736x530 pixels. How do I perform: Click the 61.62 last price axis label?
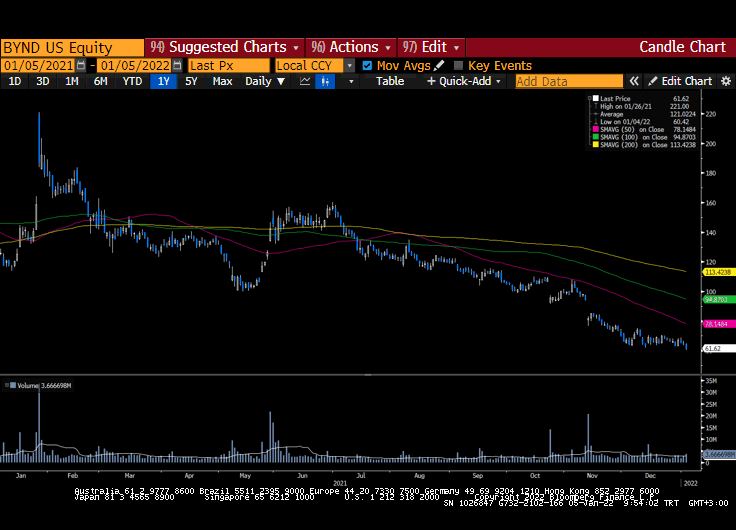719,348
